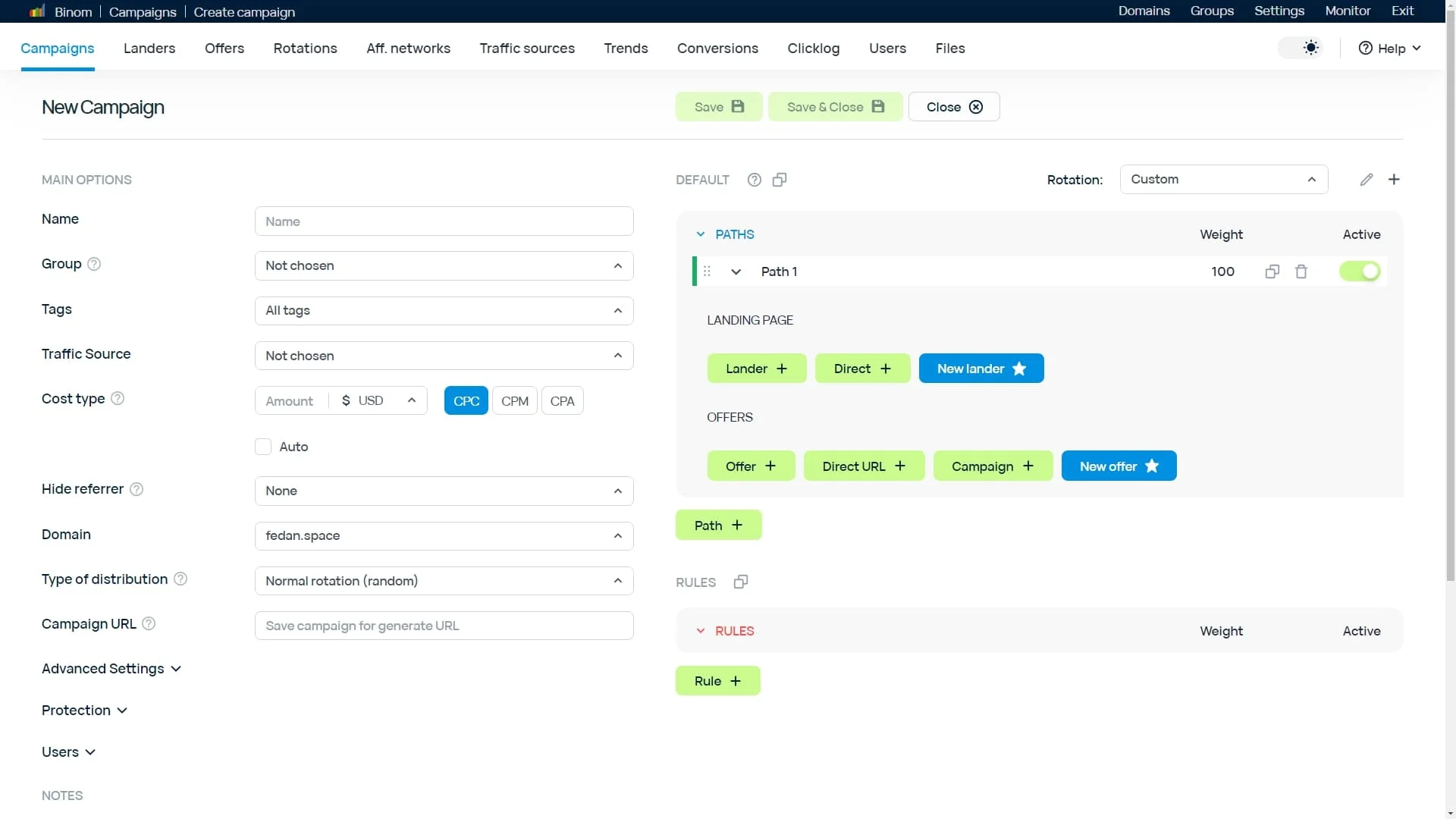Delete Path 1 with the trash icon

tap(1301, 271)
